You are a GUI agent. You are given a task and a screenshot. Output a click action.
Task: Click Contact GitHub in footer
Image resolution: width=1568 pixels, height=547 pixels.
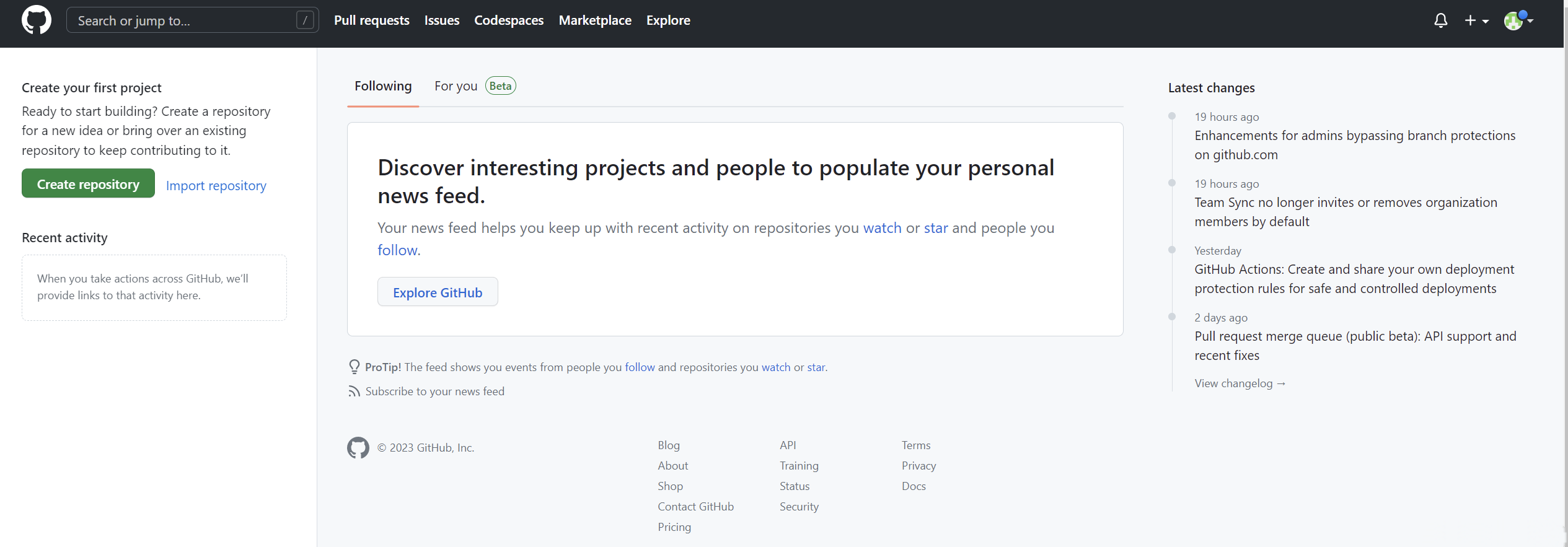(696, 507)
